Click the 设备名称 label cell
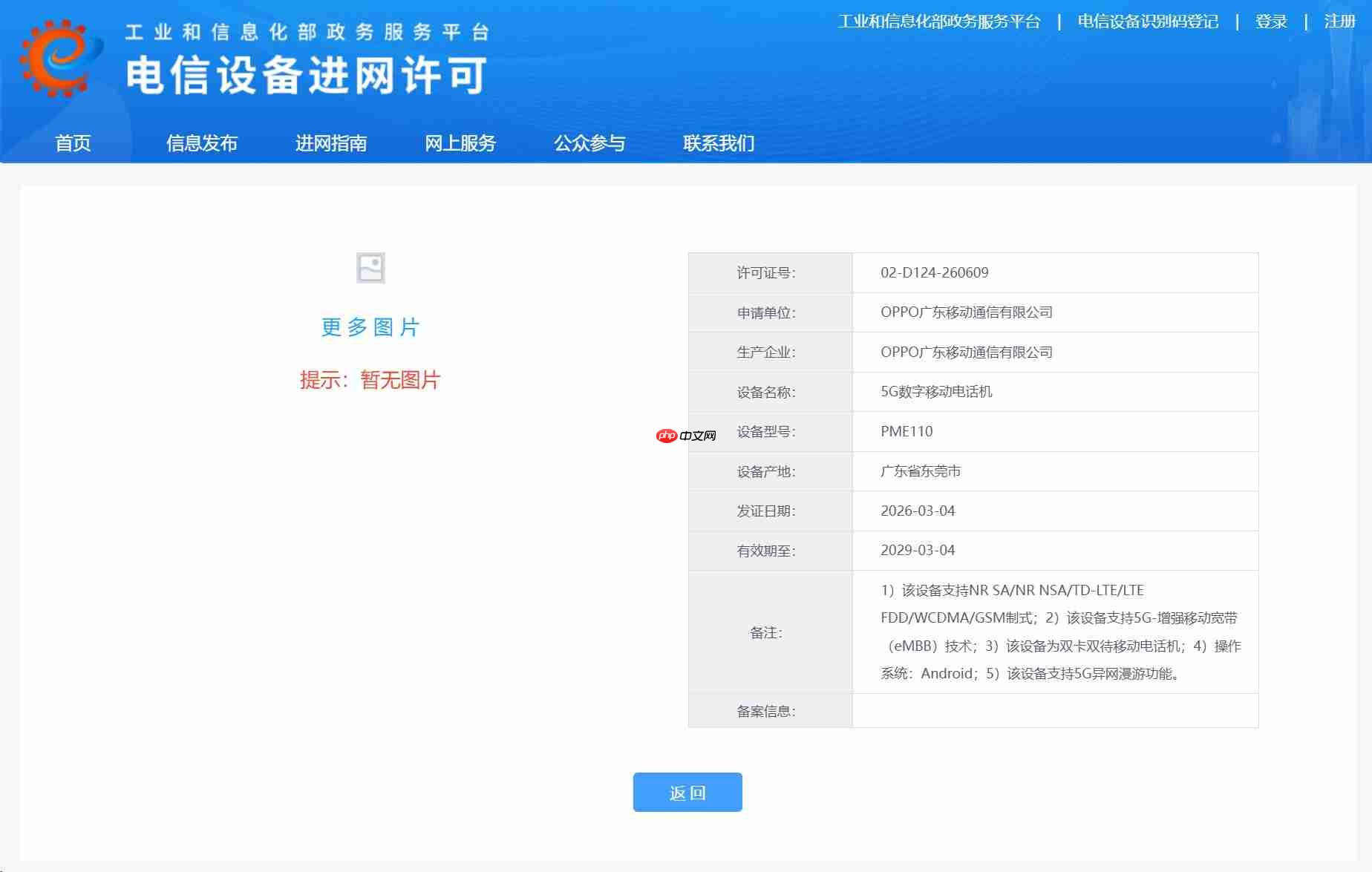Screen dimensions: 1372x872 click(x=770, y=392)
